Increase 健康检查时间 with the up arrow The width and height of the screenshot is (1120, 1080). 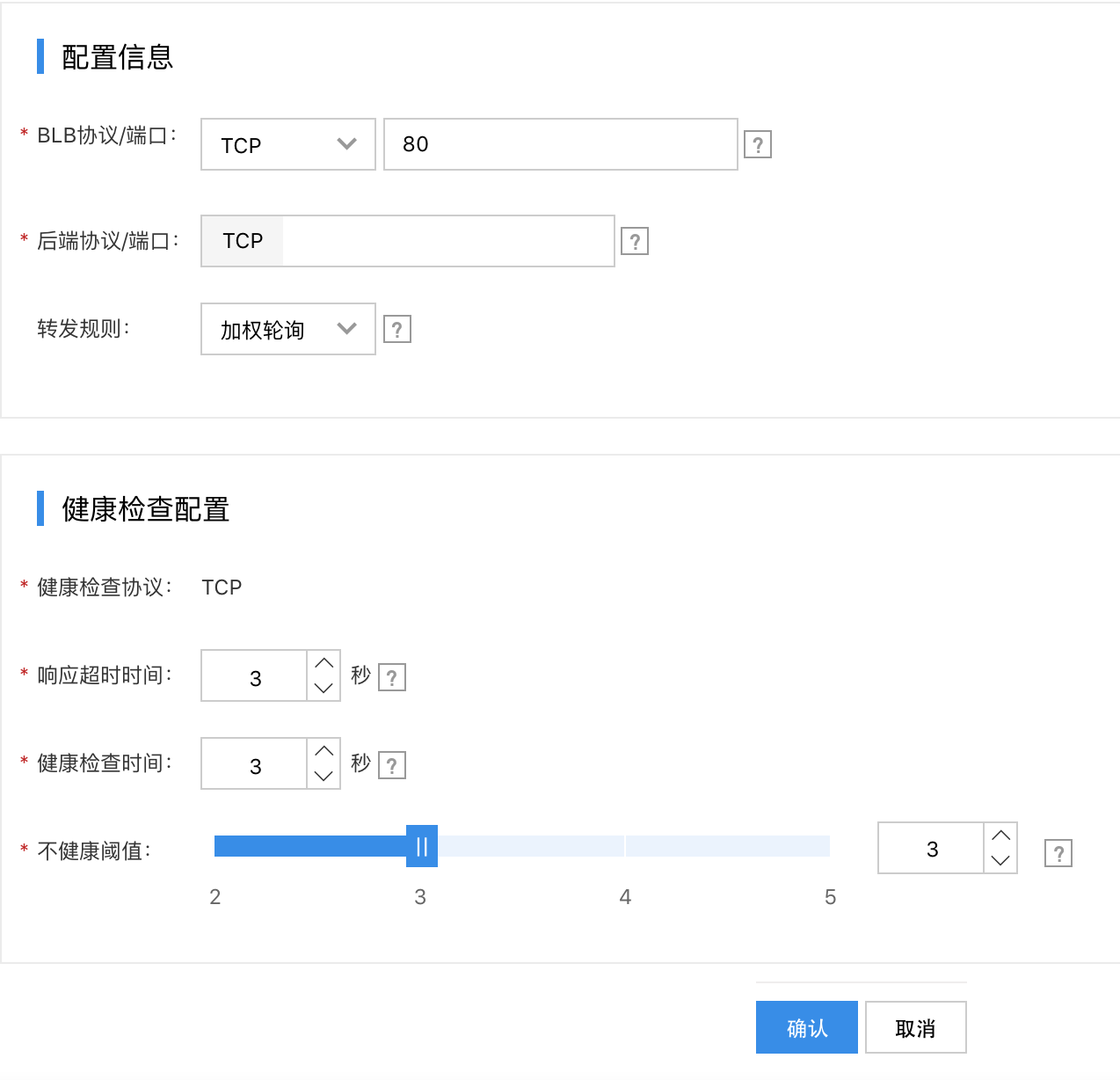(324, 751)
